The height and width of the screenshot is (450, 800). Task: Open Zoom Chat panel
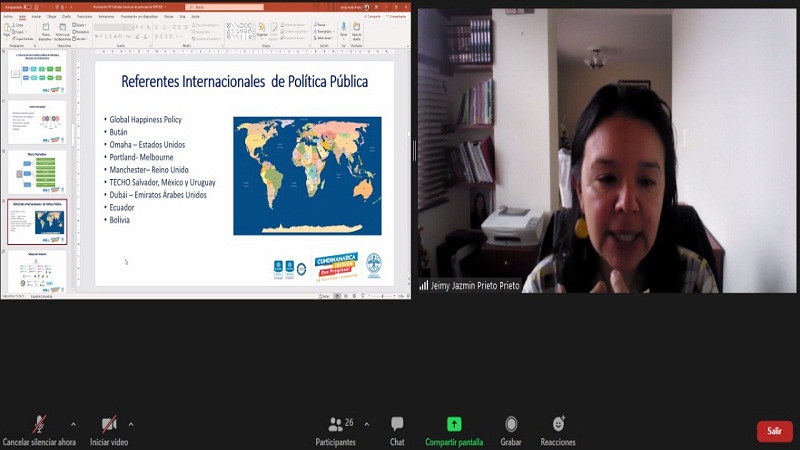click(397, 432)
